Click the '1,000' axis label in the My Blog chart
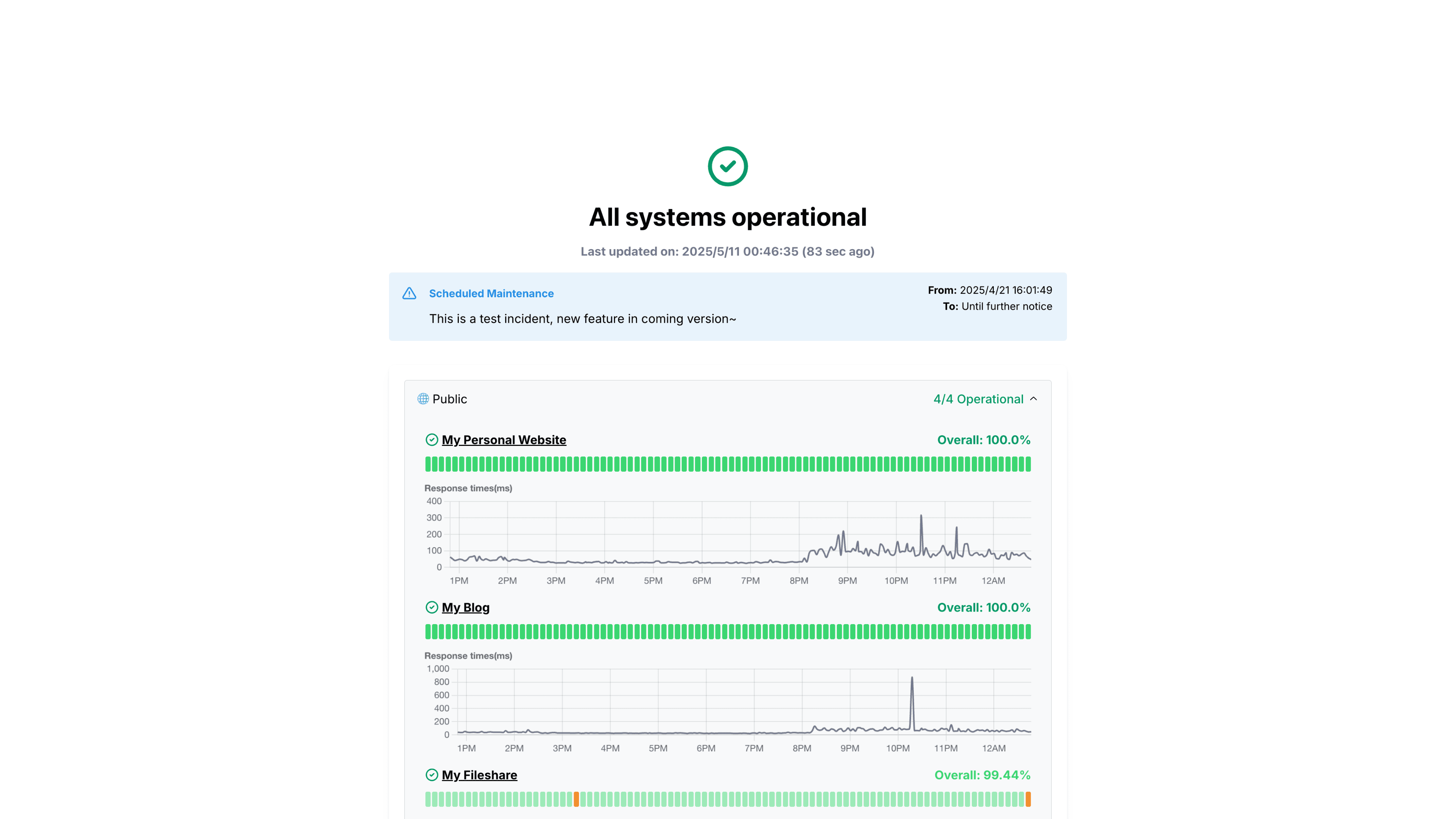 tap(438, 668)
